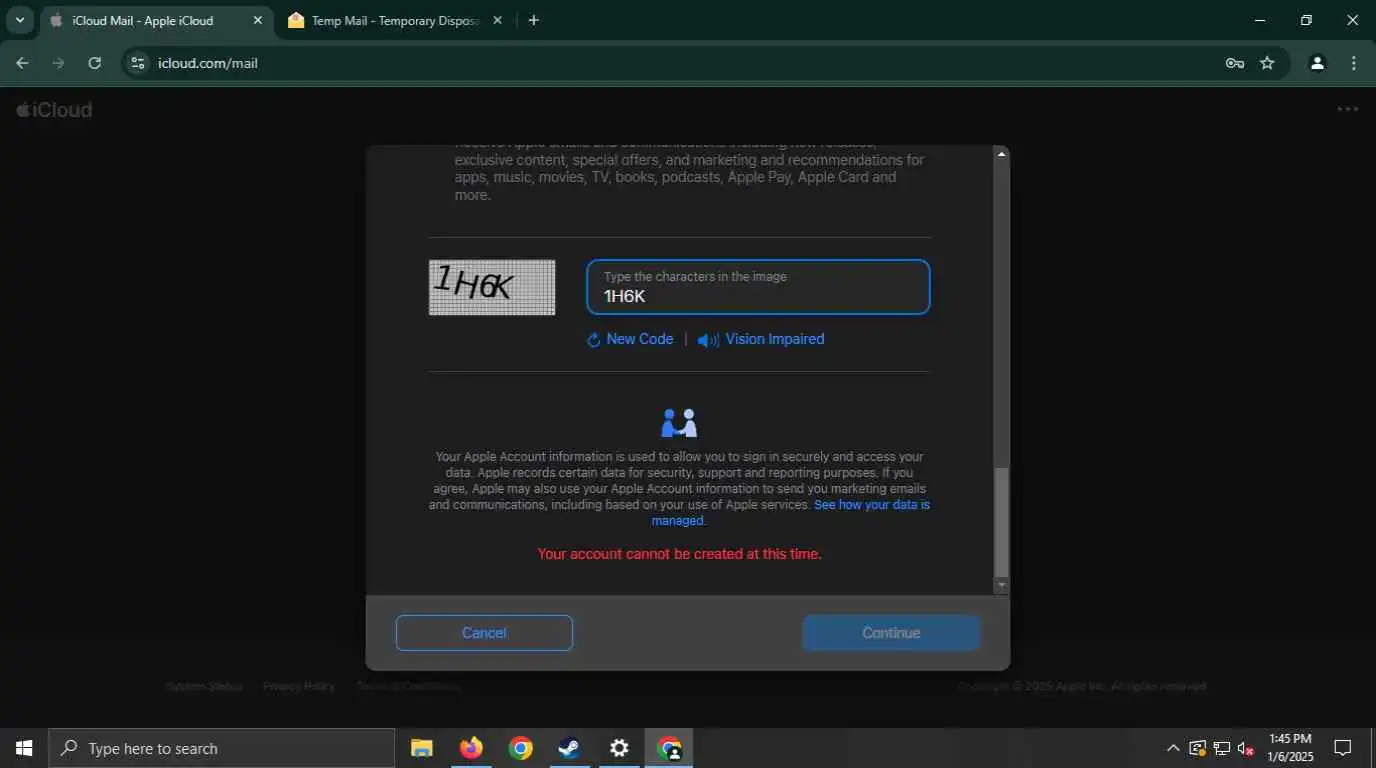Open Windows Start menu

[x=24, y=748]
